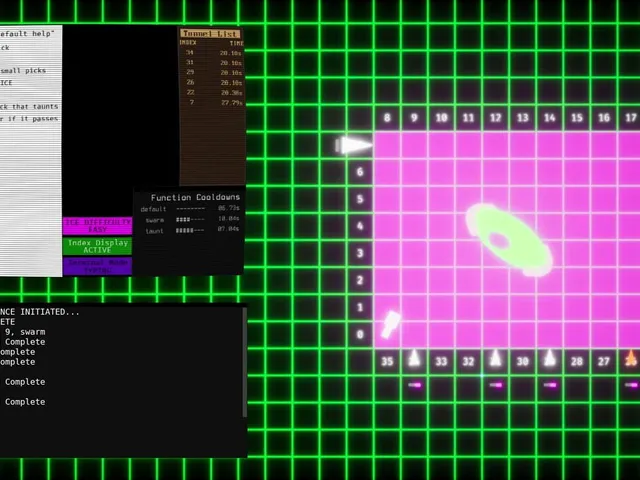The width and height of the screenshot is (640, 480).
Task: Select the green disc ICE on grid
Action: [x=509, y=240]
